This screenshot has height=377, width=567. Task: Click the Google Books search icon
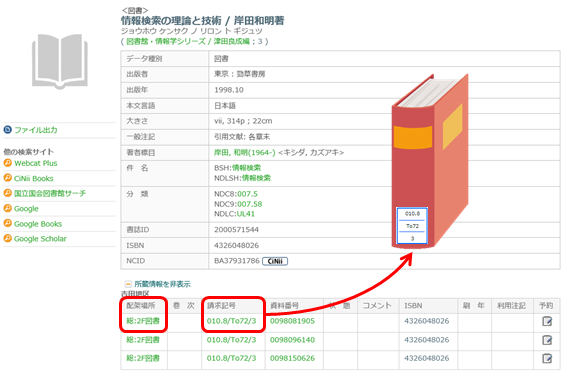[x=8, y=223]
